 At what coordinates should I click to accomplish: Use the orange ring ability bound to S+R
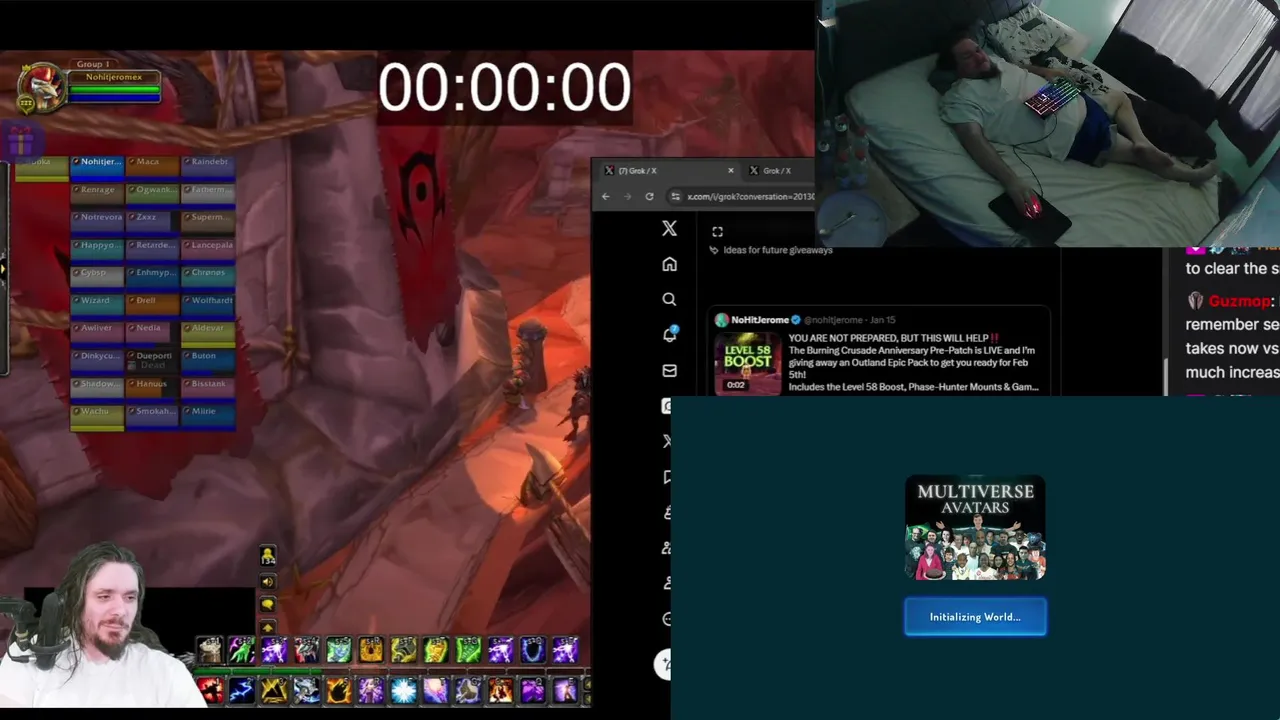[371, 650]
